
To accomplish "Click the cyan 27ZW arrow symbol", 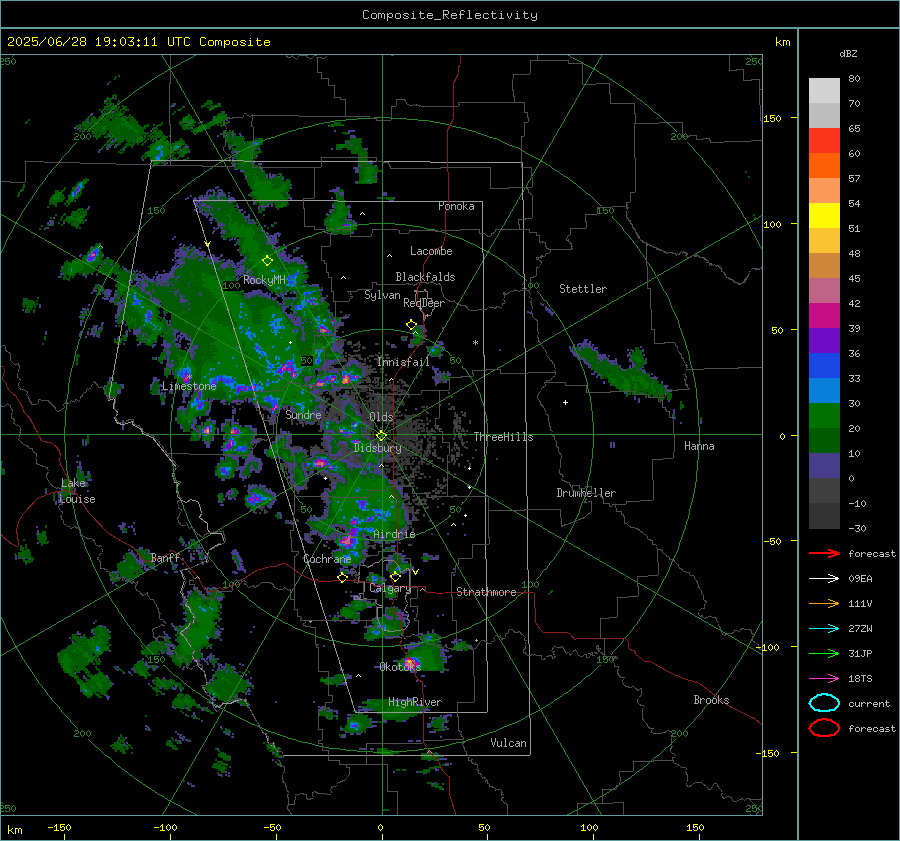I will click(x=824, y=629).
